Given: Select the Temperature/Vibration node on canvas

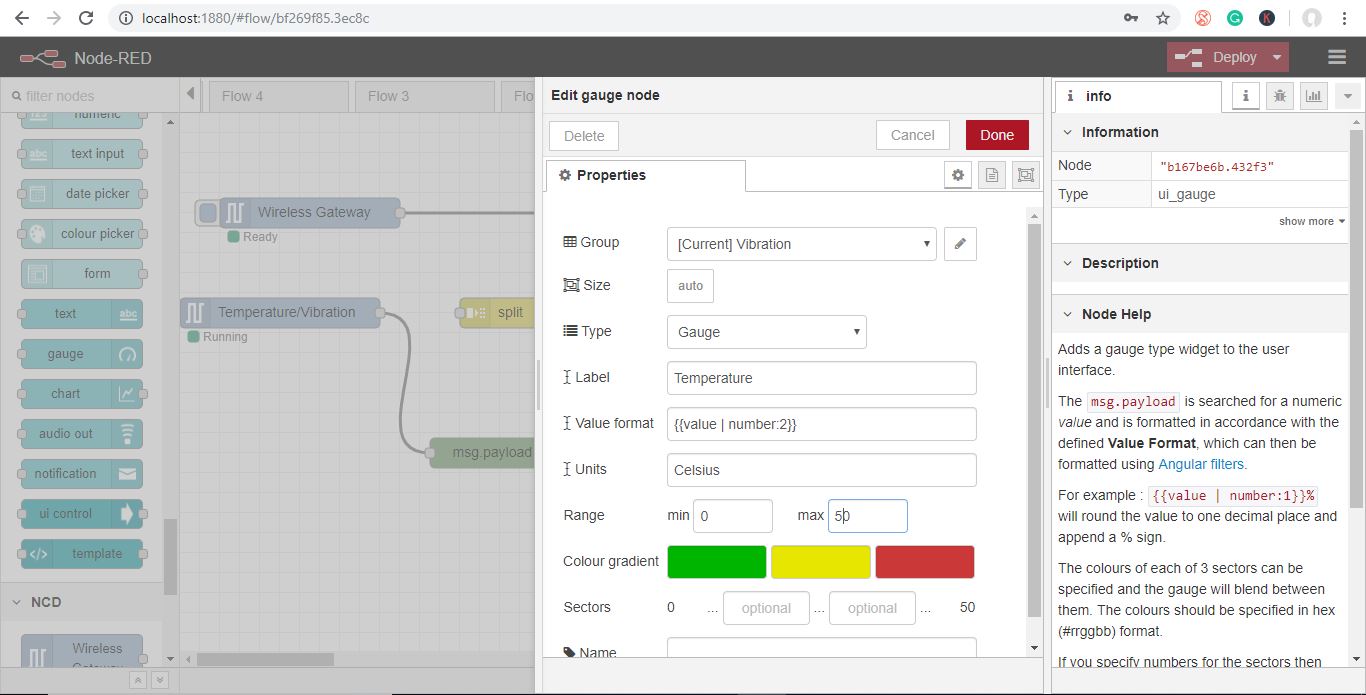Looking at the screenshot, I should coord(281,312).
